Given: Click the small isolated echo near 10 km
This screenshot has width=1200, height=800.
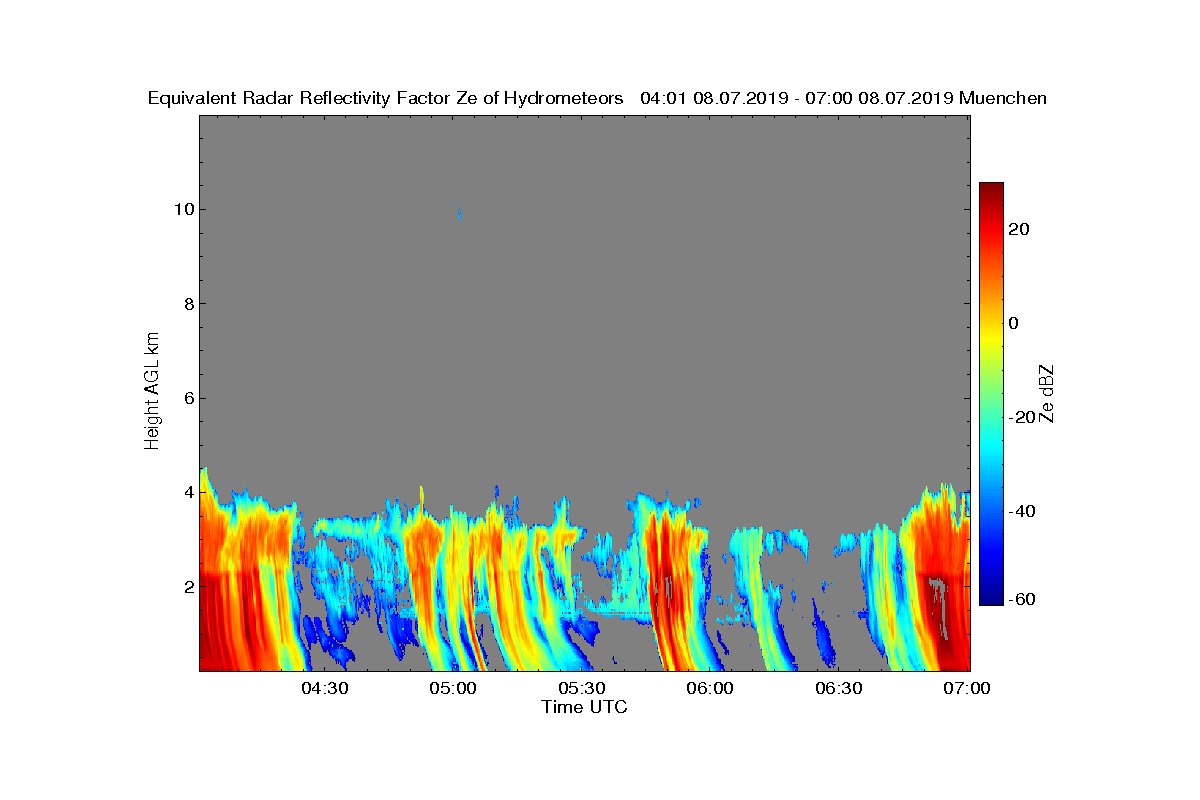Looking at the screenshot, I should click(x=459, y=214).
